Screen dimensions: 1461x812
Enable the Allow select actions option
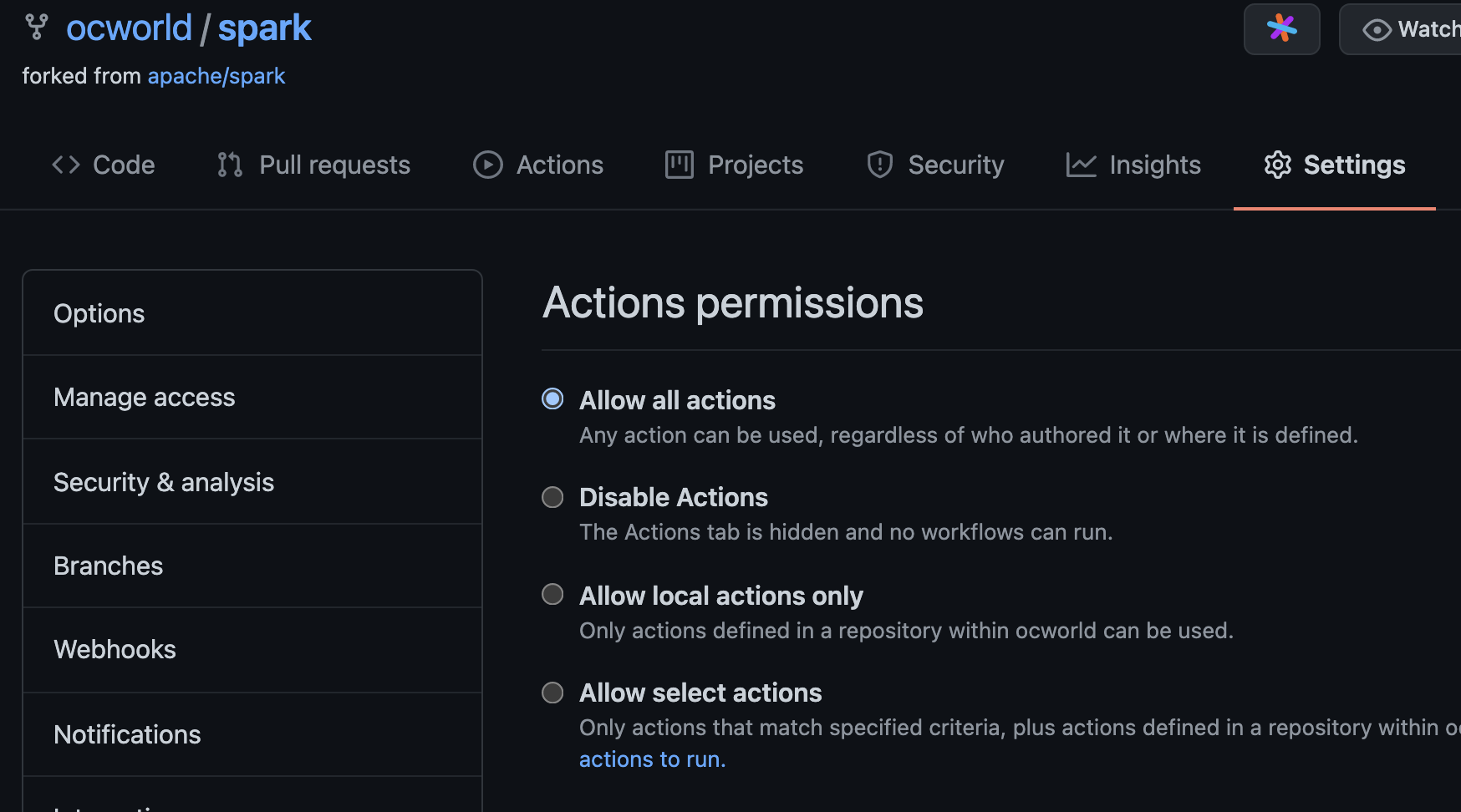[552, 693]
